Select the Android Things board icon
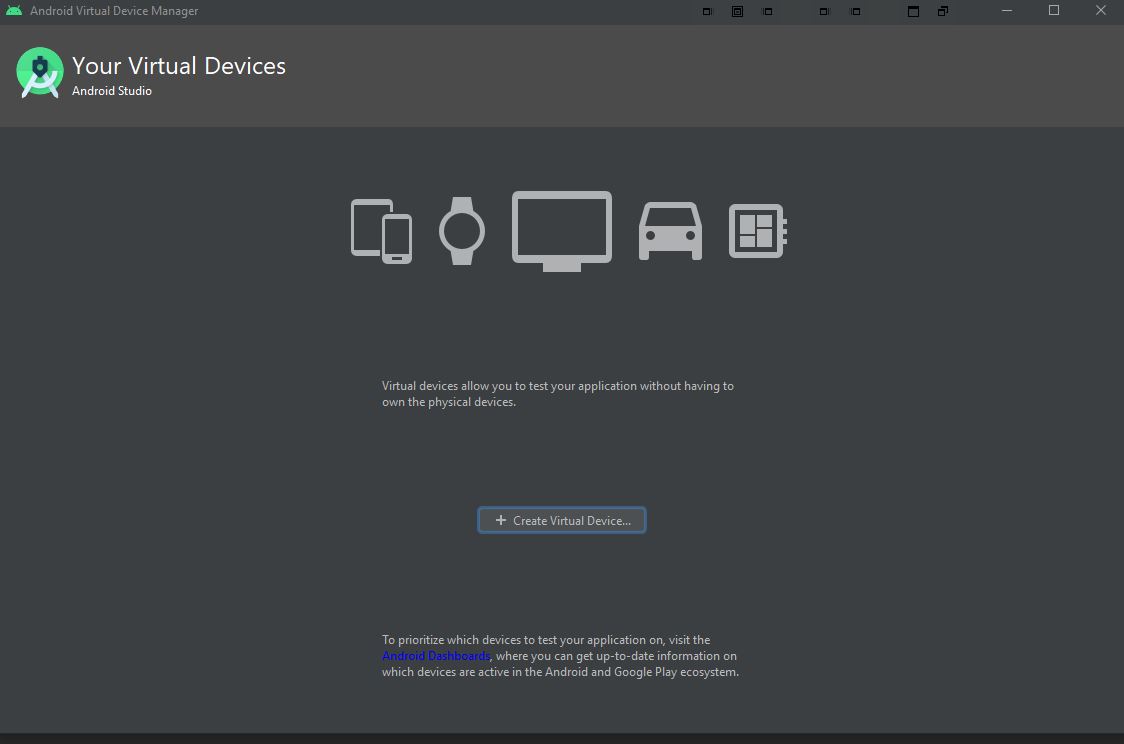Viewport: 1124px width, 744px height. [758, 231]
